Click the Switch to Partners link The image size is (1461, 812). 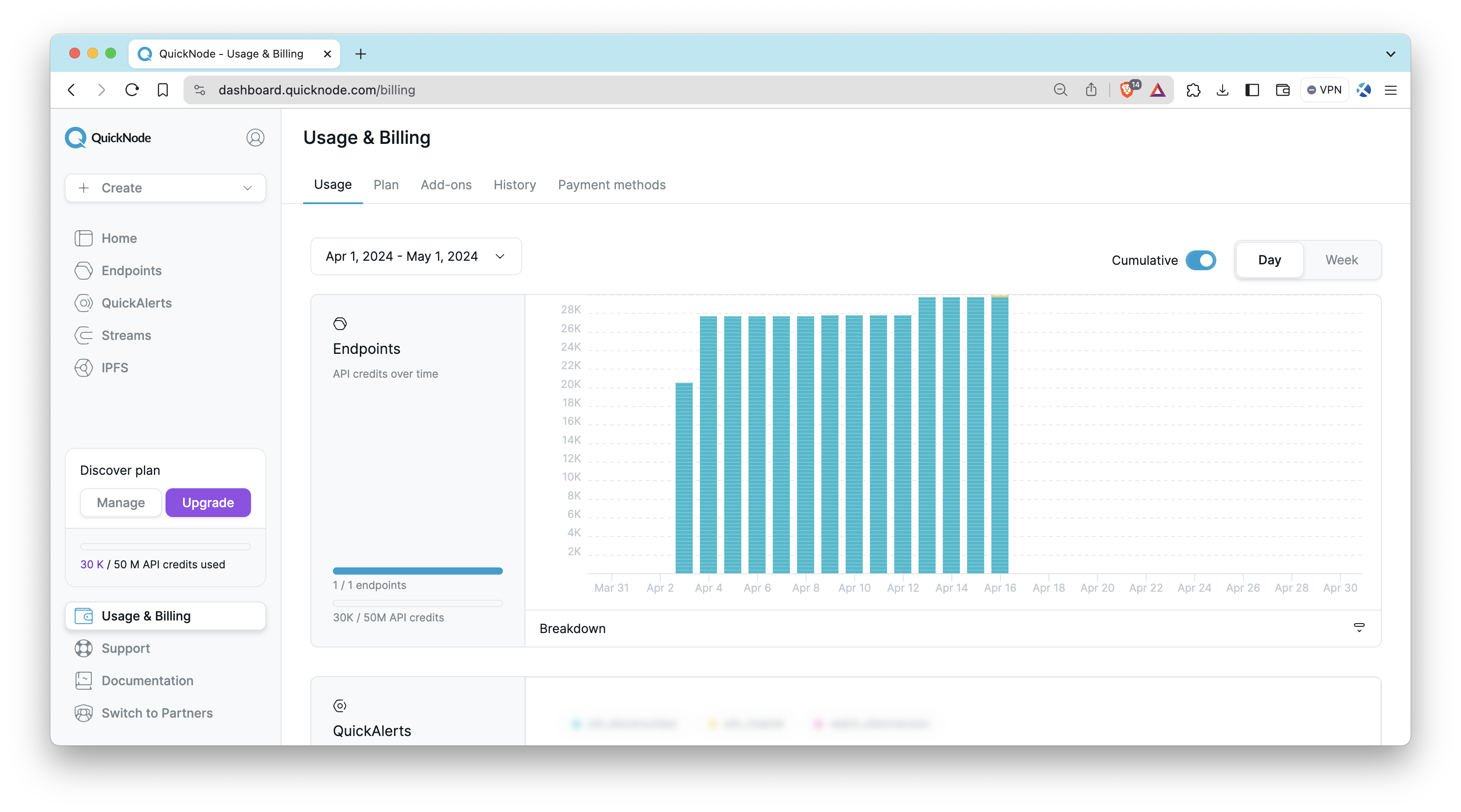click(x=157, y=713)
